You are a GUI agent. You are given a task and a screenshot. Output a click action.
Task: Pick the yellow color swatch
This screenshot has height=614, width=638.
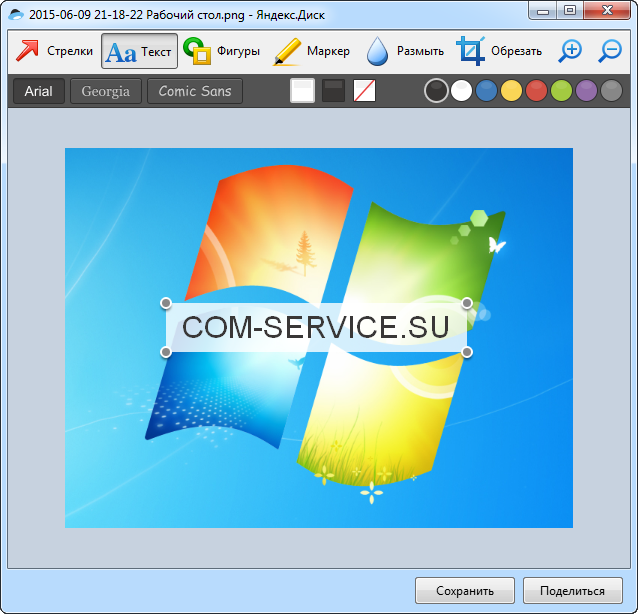pos(511,90)
